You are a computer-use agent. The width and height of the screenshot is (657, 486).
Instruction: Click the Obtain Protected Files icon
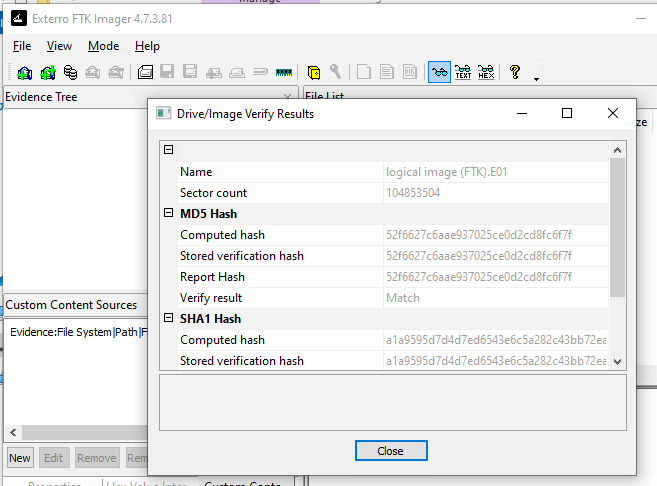click(x=314, y=72)
